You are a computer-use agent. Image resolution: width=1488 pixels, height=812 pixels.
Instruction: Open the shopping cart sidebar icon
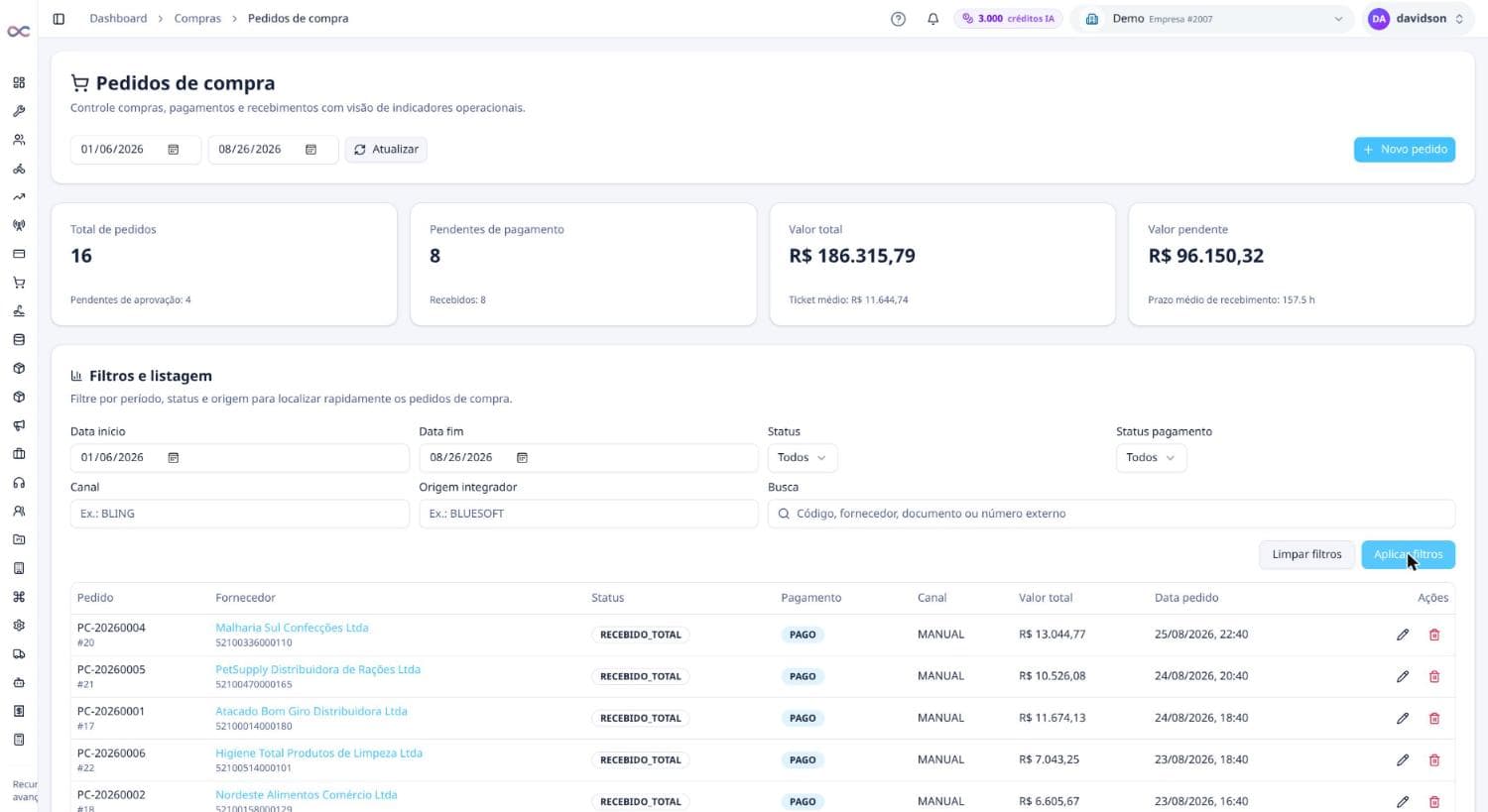[x=19, y=283]
